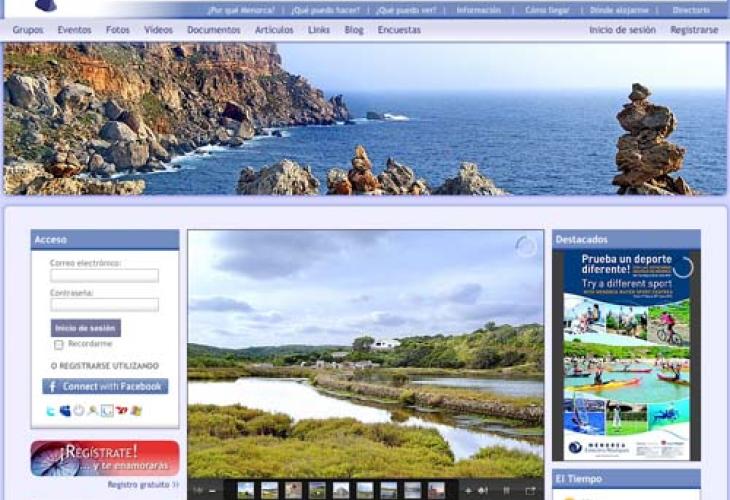This screenshot has height=500, width=730.
Task: Expand the Información top menu
Action: [x=478, y=10]
